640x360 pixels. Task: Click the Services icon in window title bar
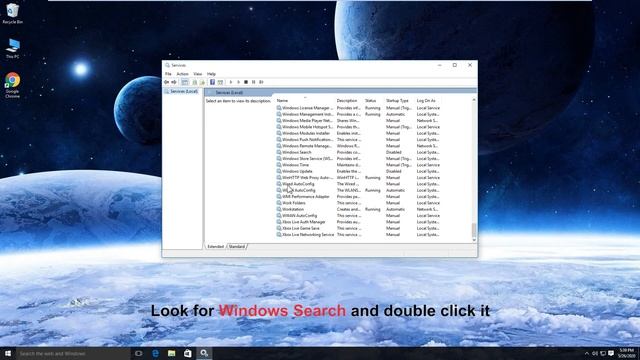(x=167, y=65)
